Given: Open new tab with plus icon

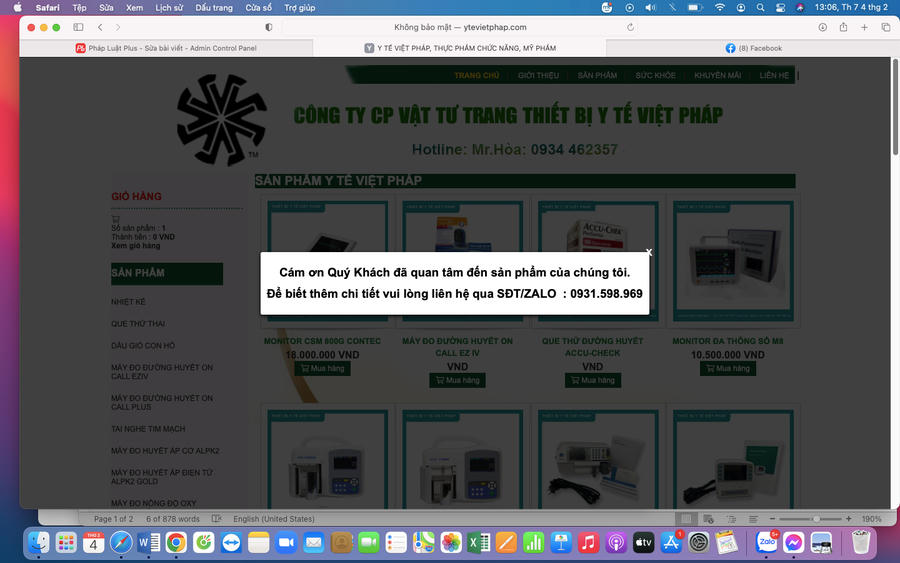Looking at the screenshot, I should pos(864,27).
